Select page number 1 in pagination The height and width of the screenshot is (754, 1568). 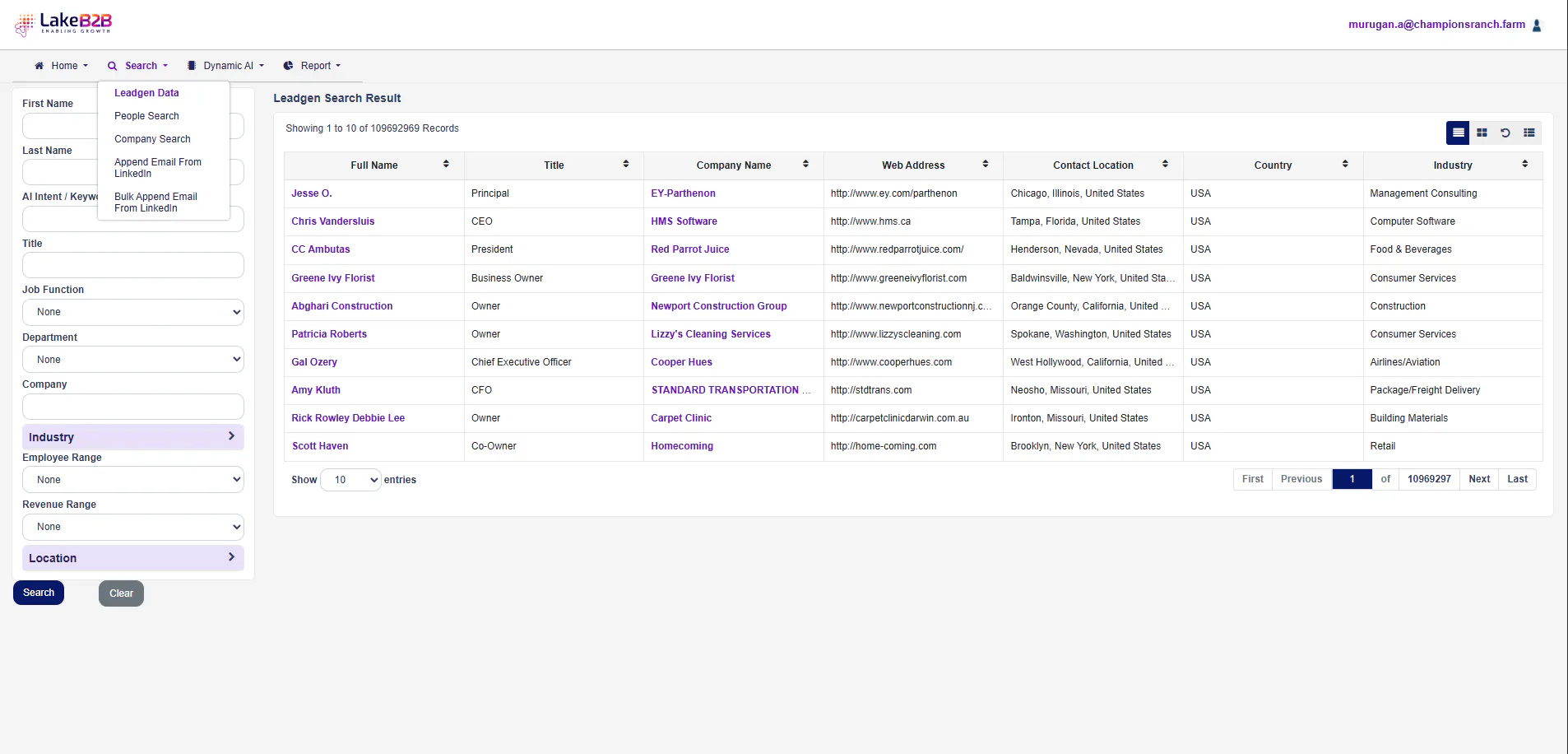pyautogui.click(x=1352, y=479)
